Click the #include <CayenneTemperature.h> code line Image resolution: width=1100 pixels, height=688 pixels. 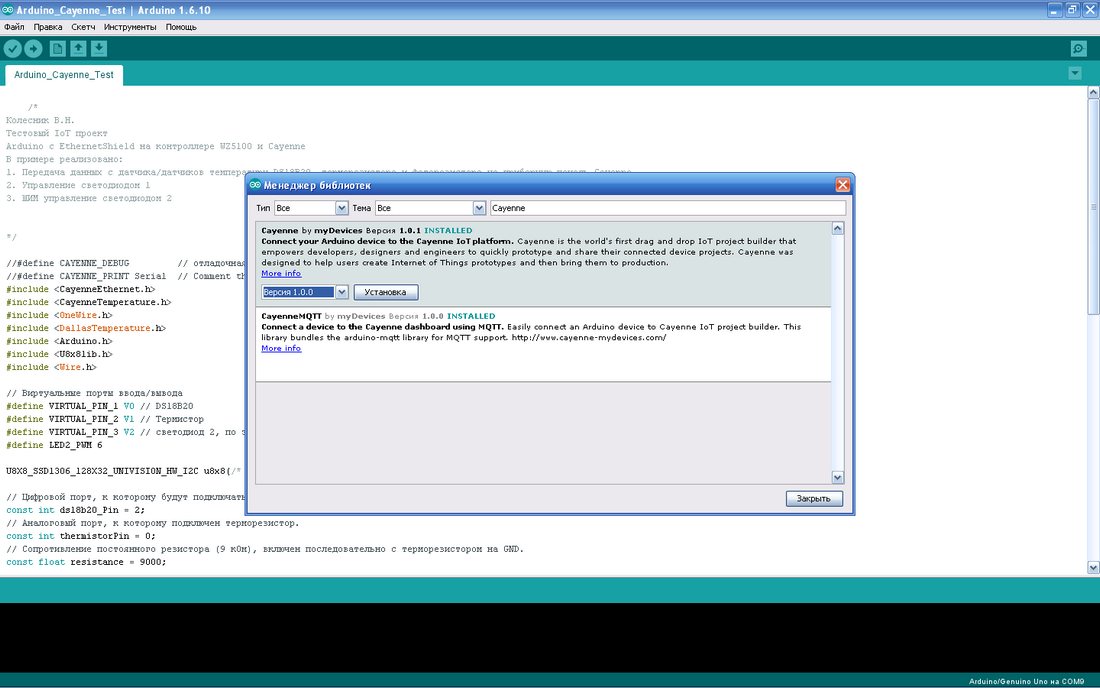88,302
